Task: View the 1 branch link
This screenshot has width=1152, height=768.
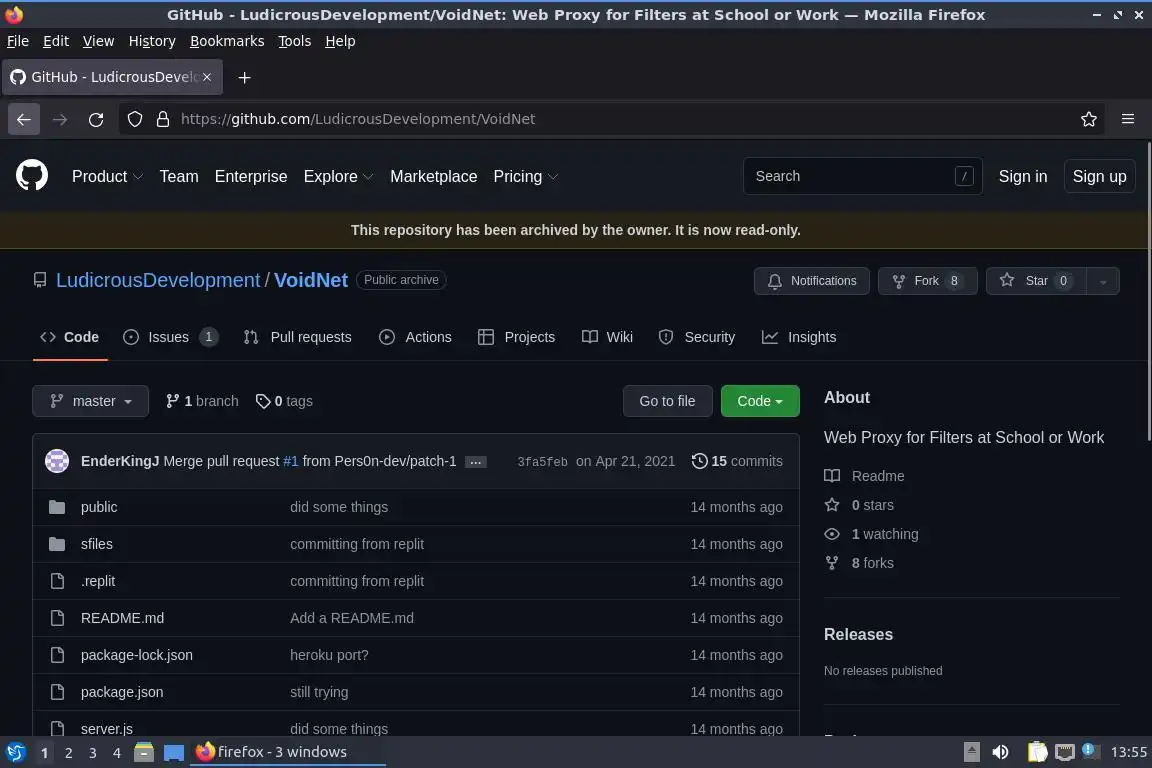Action: pos(202,401)
